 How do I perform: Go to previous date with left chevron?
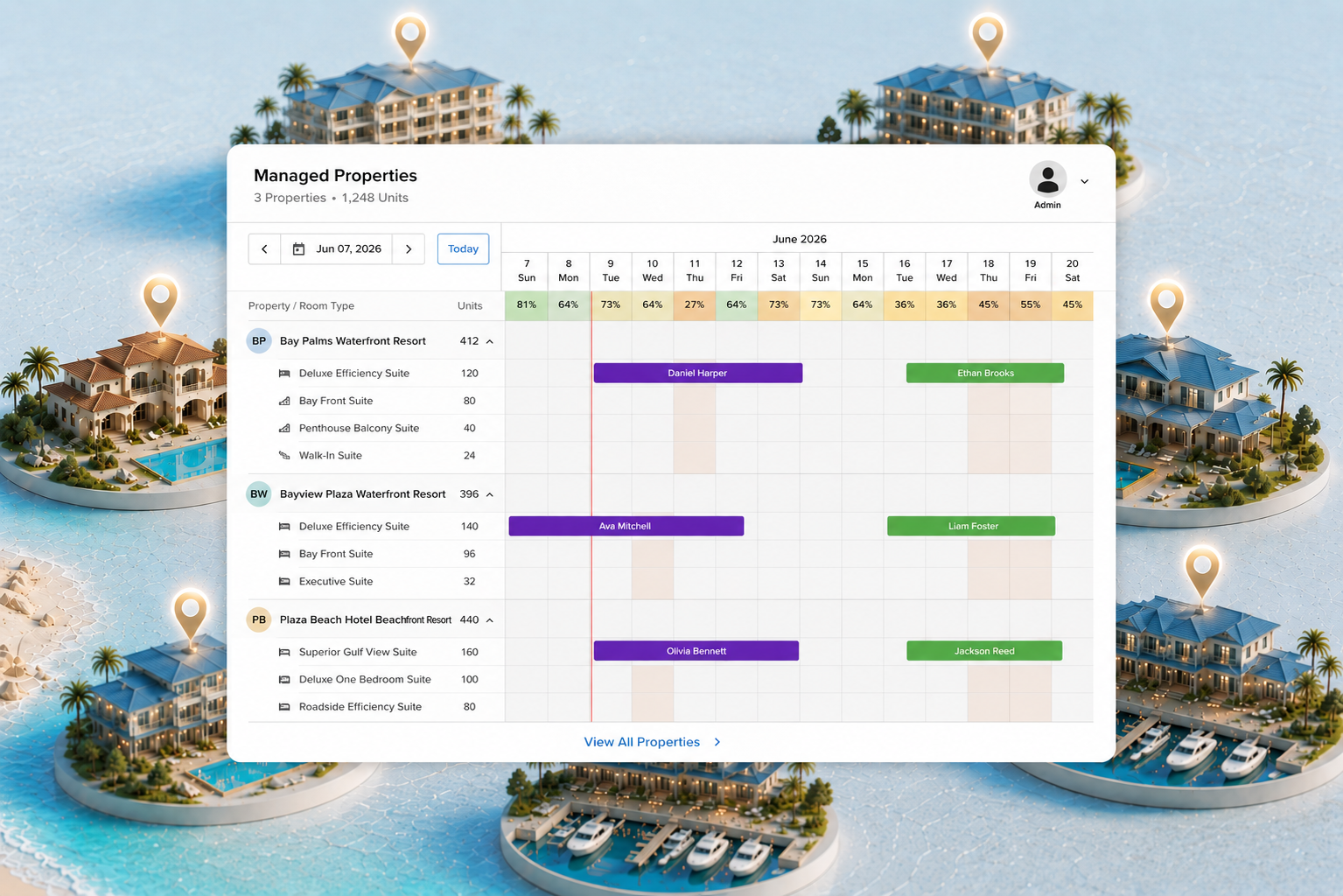click(x=264, y=249)
